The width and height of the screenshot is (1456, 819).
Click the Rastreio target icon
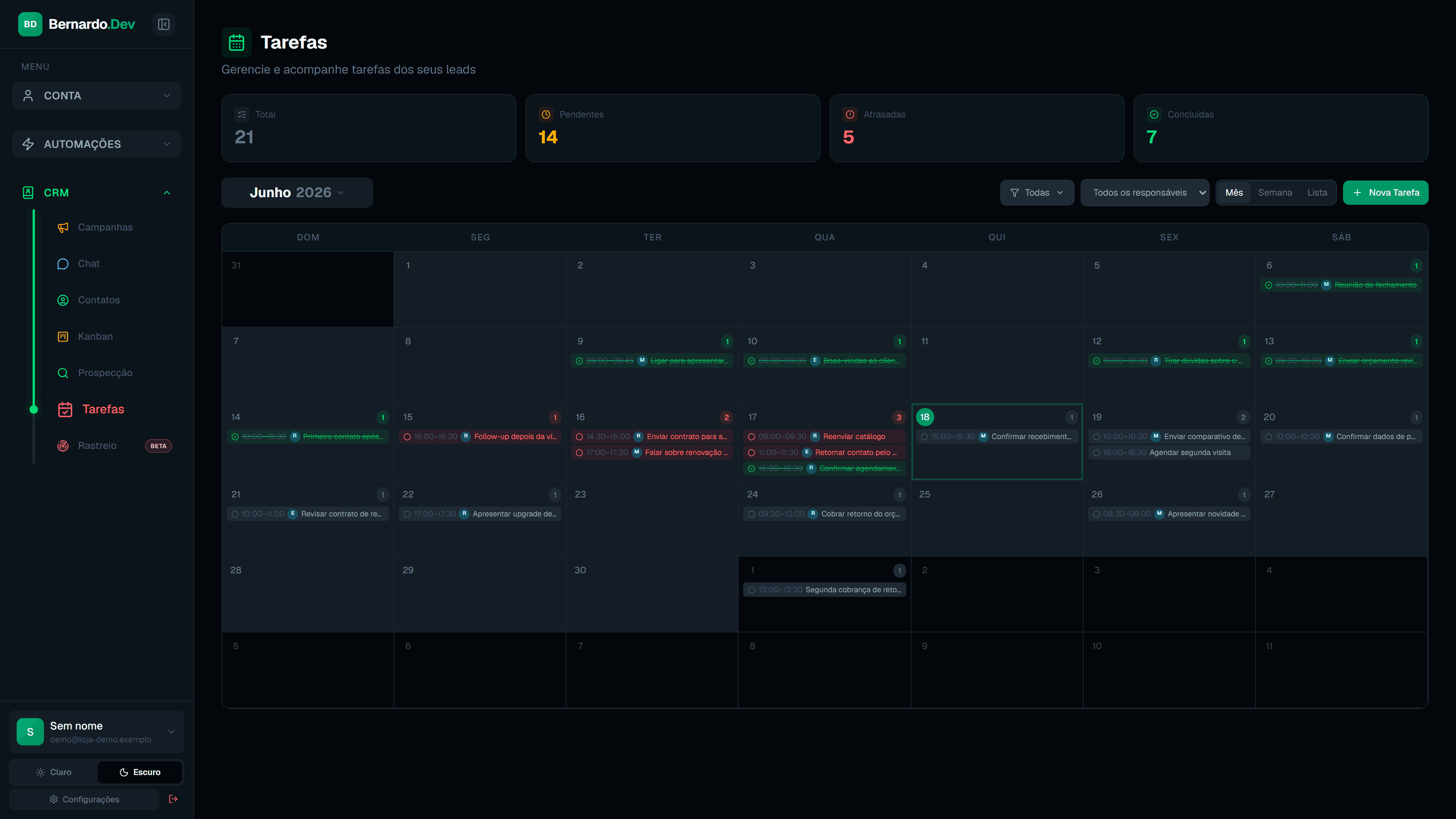(x=63, y=446)
